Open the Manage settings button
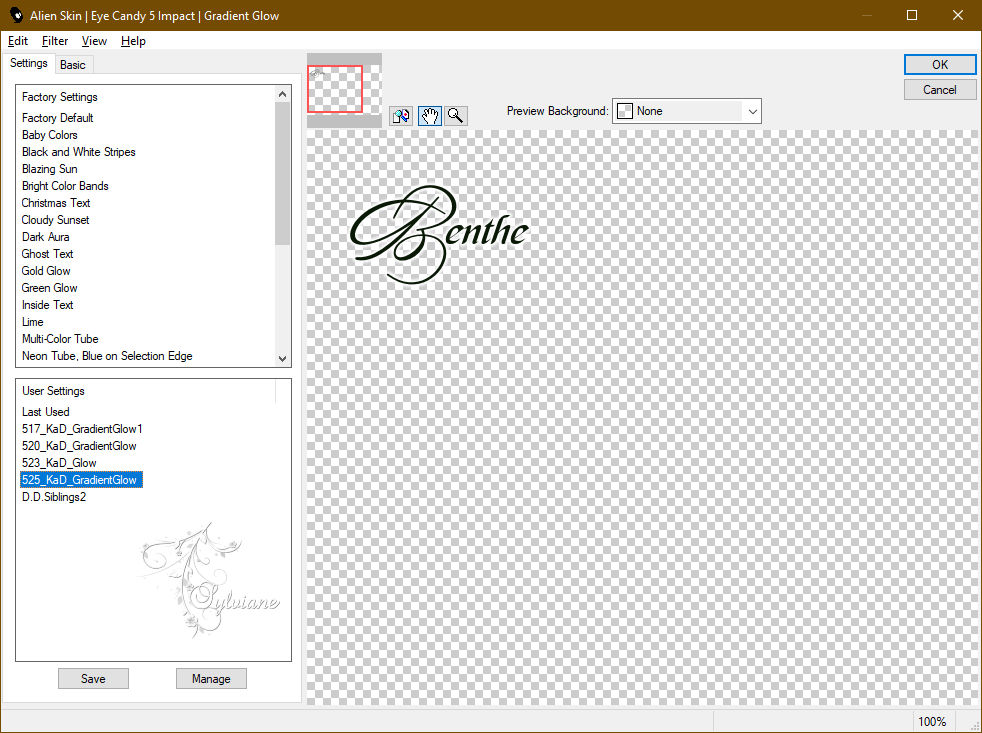Viewport: 982px width, 733px height. click(211, 678)
